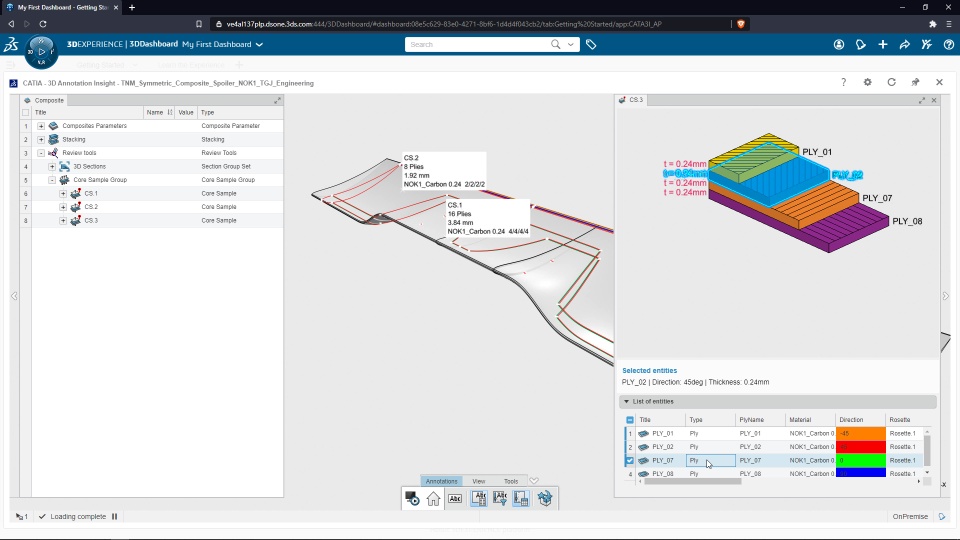Screen dimensions: 960x540
Task: Sort by the Direction column header
Action: [860, 420]
